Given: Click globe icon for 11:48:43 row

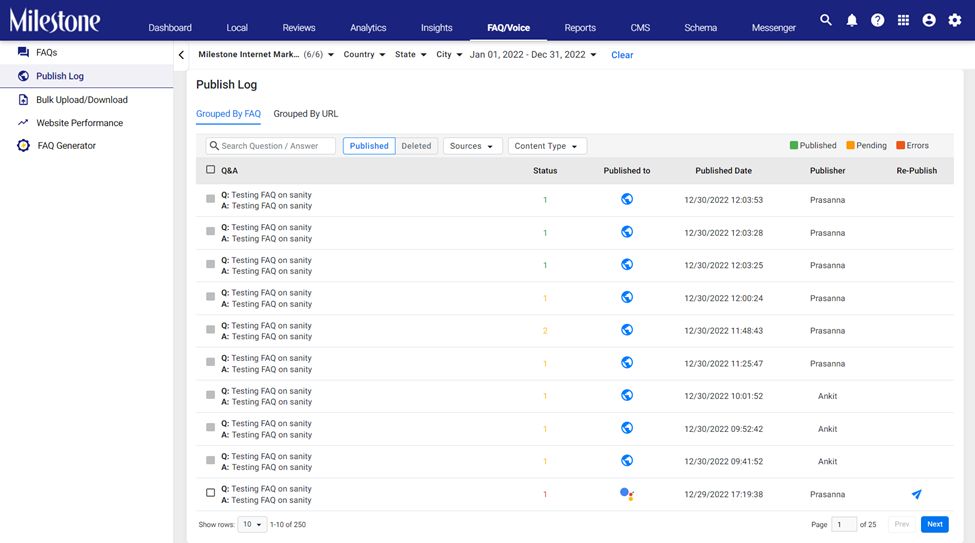Looking at the screenshot, I should tap(627, 330).
